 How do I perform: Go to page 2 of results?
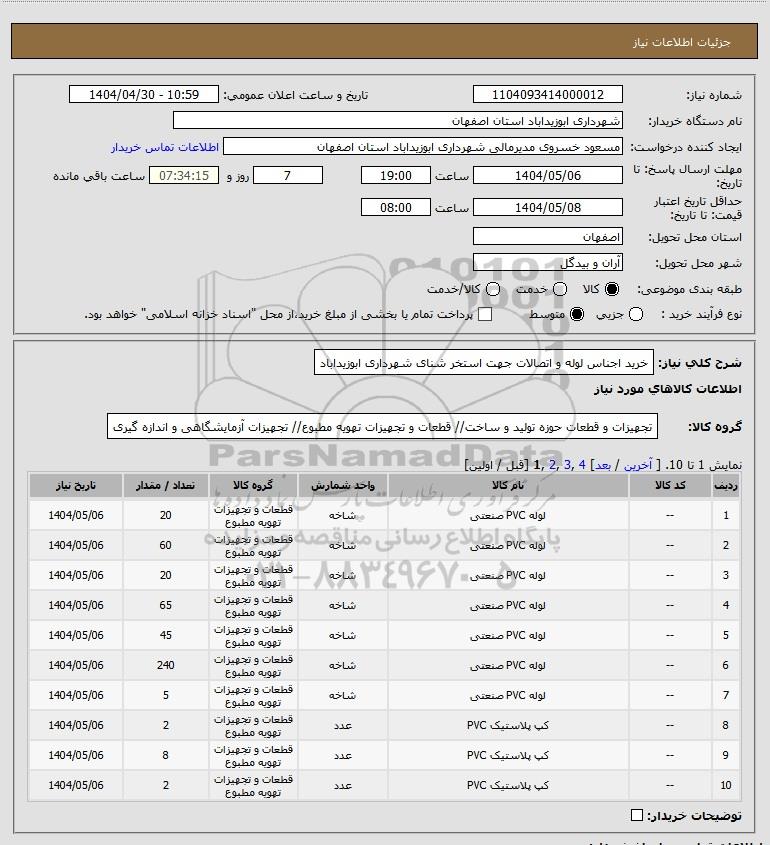[553, 465]
